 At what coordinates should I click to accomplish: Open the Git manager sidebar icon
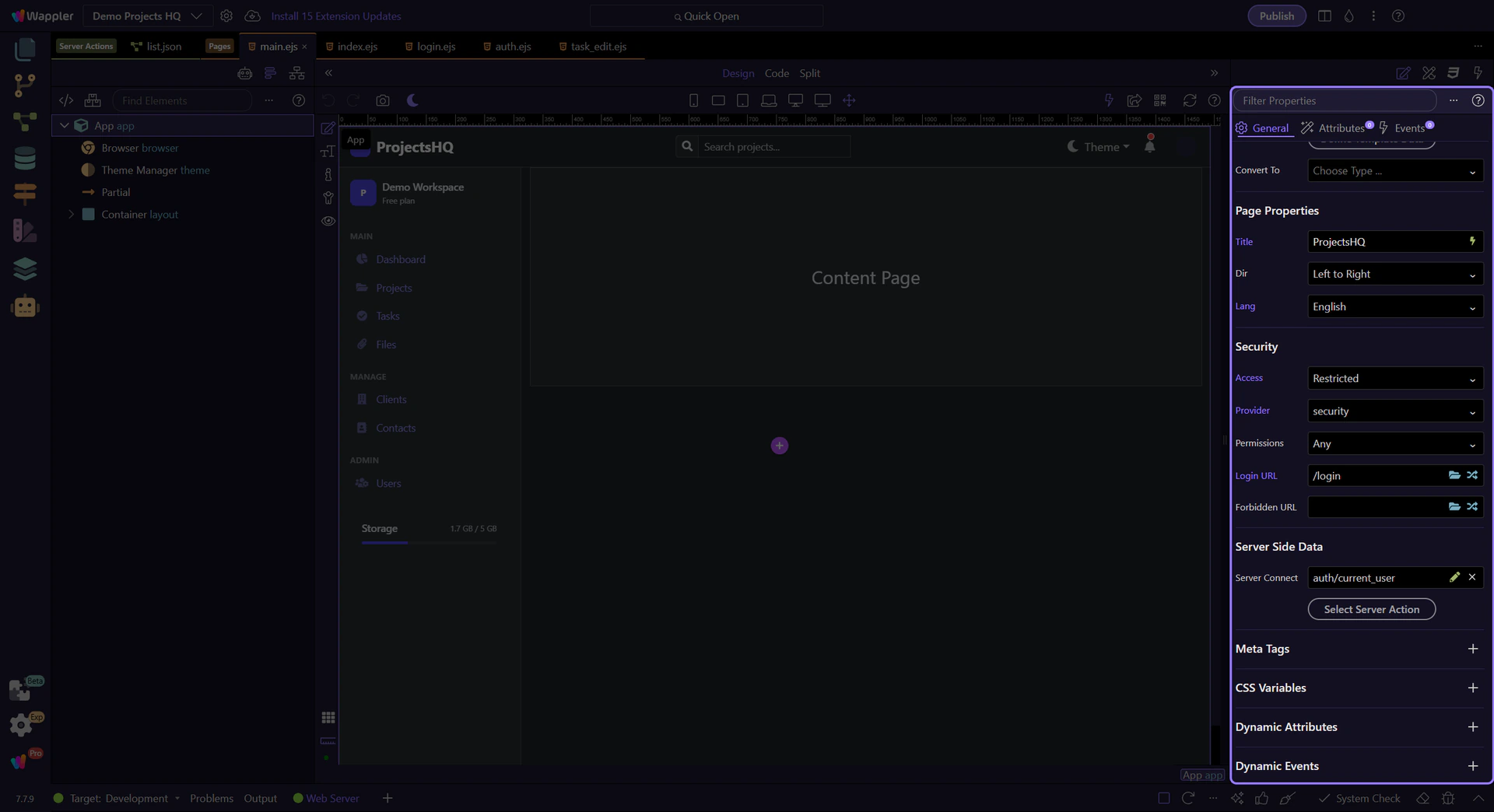pyautogui.click(x=25, y=85)
